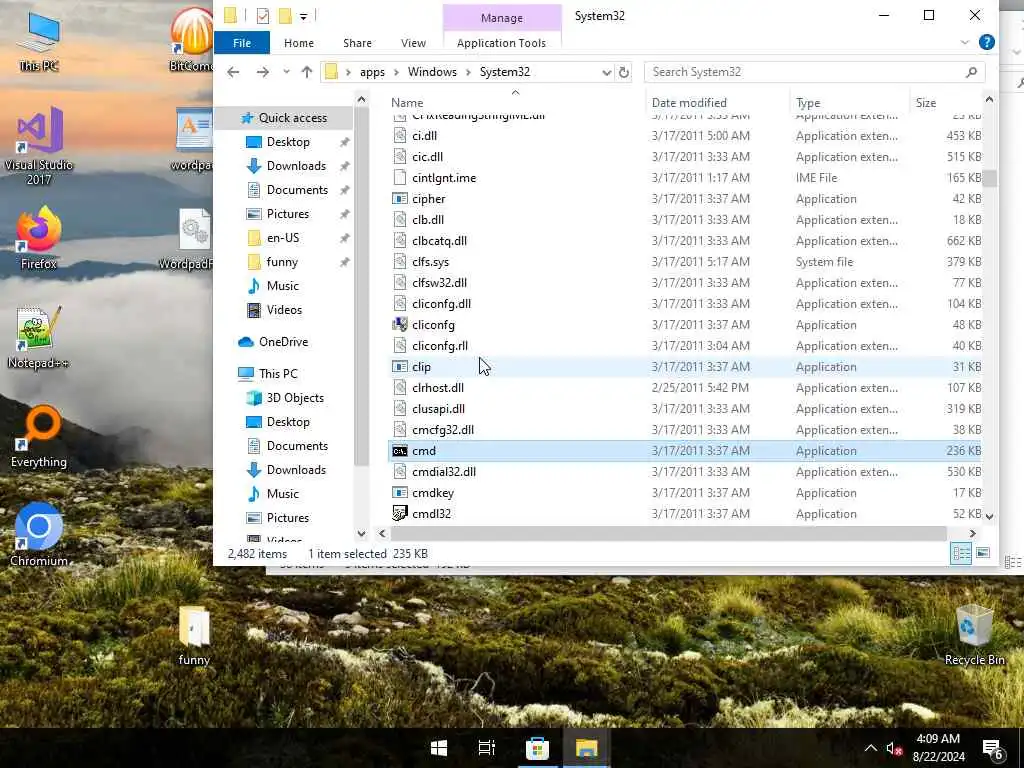Click the muted volume tray icon
The image size is (1024, 768).
(x=893, y=749)
